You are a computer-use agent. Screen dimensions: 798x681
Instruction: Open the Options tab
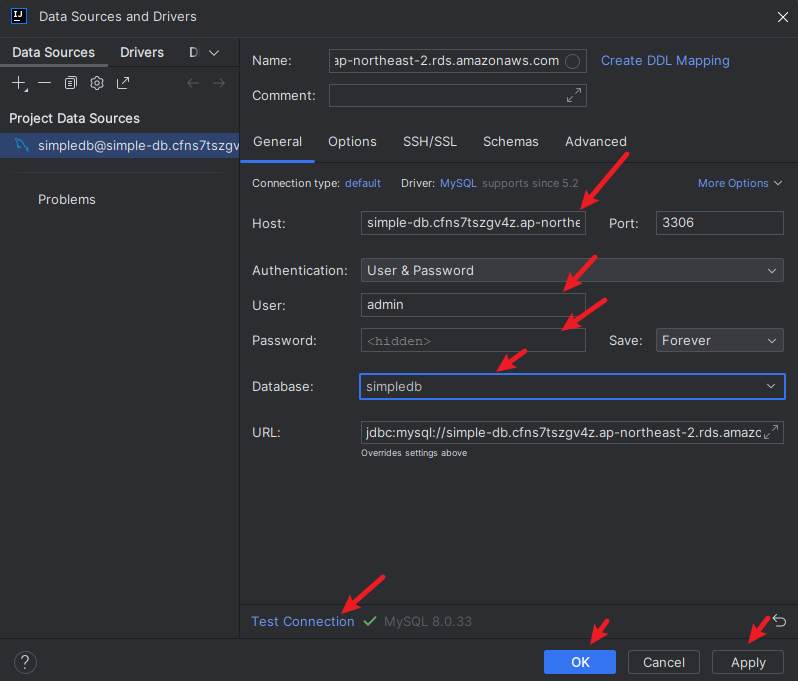pyautogui.click(x=352, y=141)
